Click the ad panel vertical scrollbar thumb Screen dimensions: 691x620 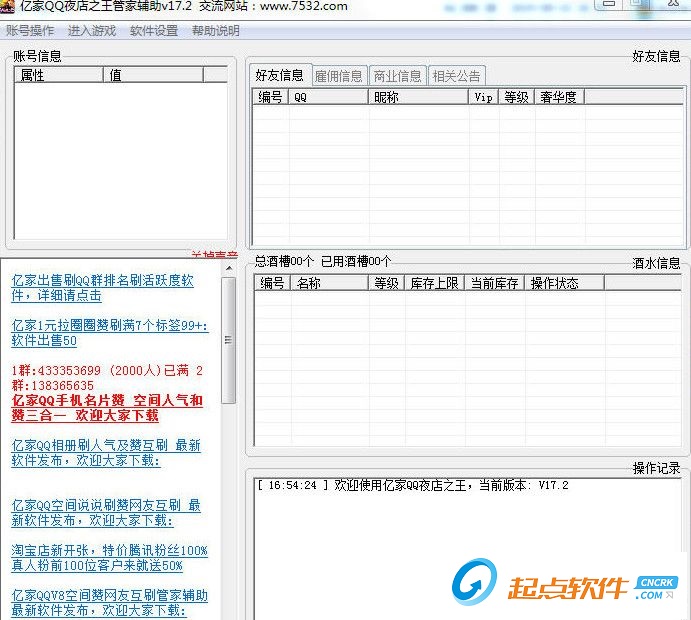228,340
